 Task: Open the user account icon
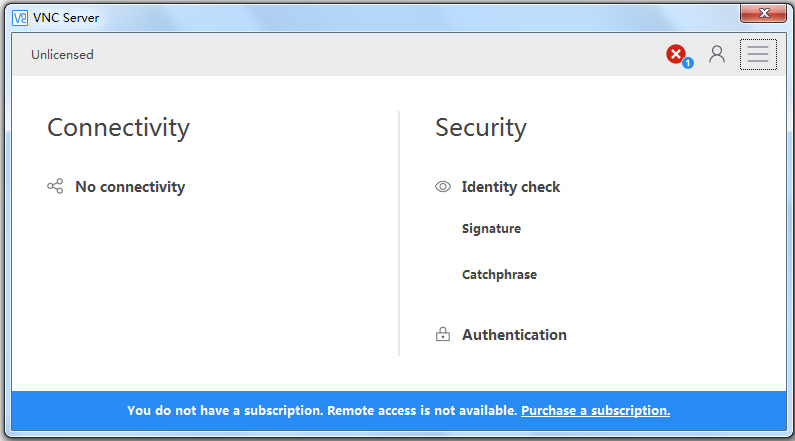[x=717, y=54]
